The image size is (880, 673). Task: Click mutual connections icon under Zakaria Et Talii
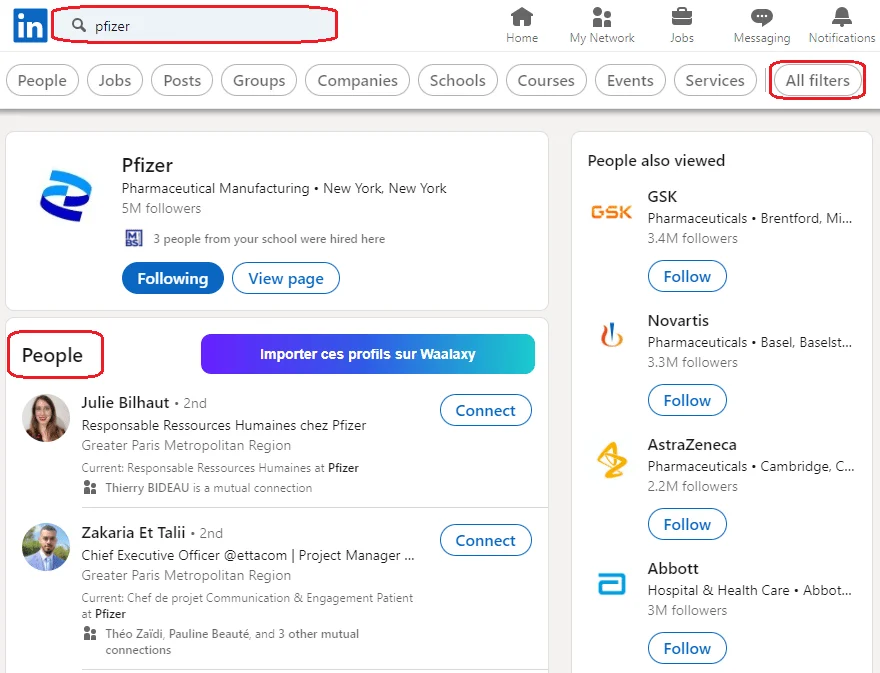(90, 634)
